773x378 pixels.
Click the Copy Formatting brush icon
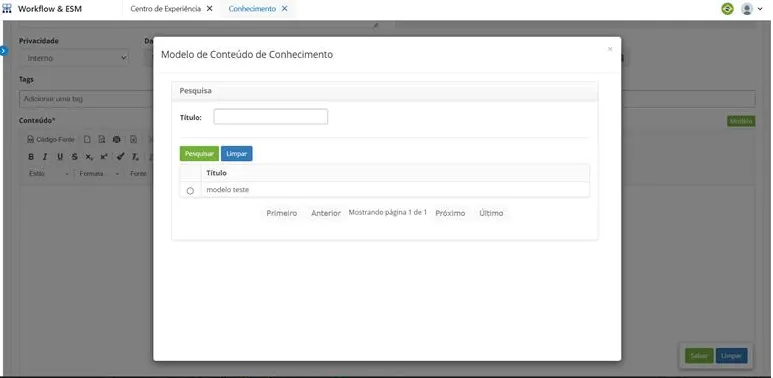120,157
